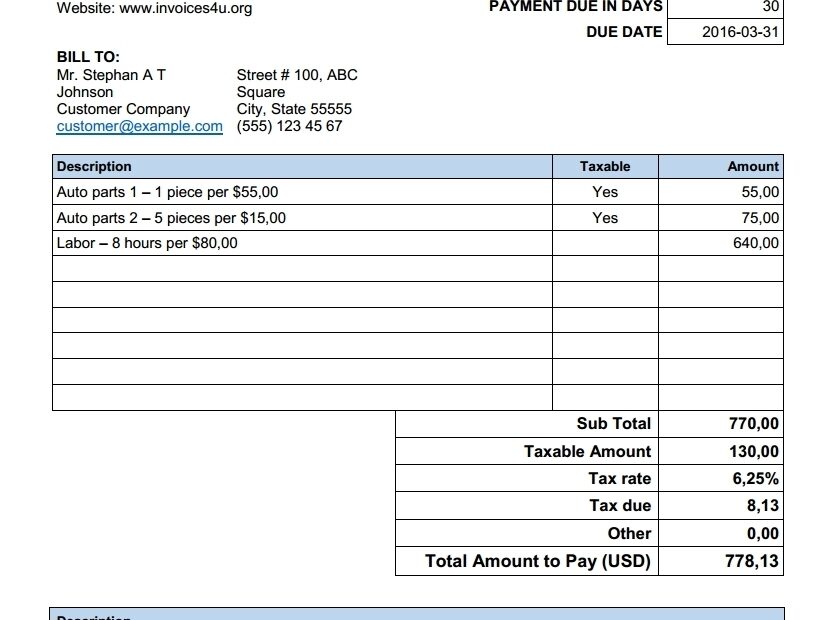Click the Tax due value 8,13
The height and width of the screenshot is (620, 831).
[760, 506]
